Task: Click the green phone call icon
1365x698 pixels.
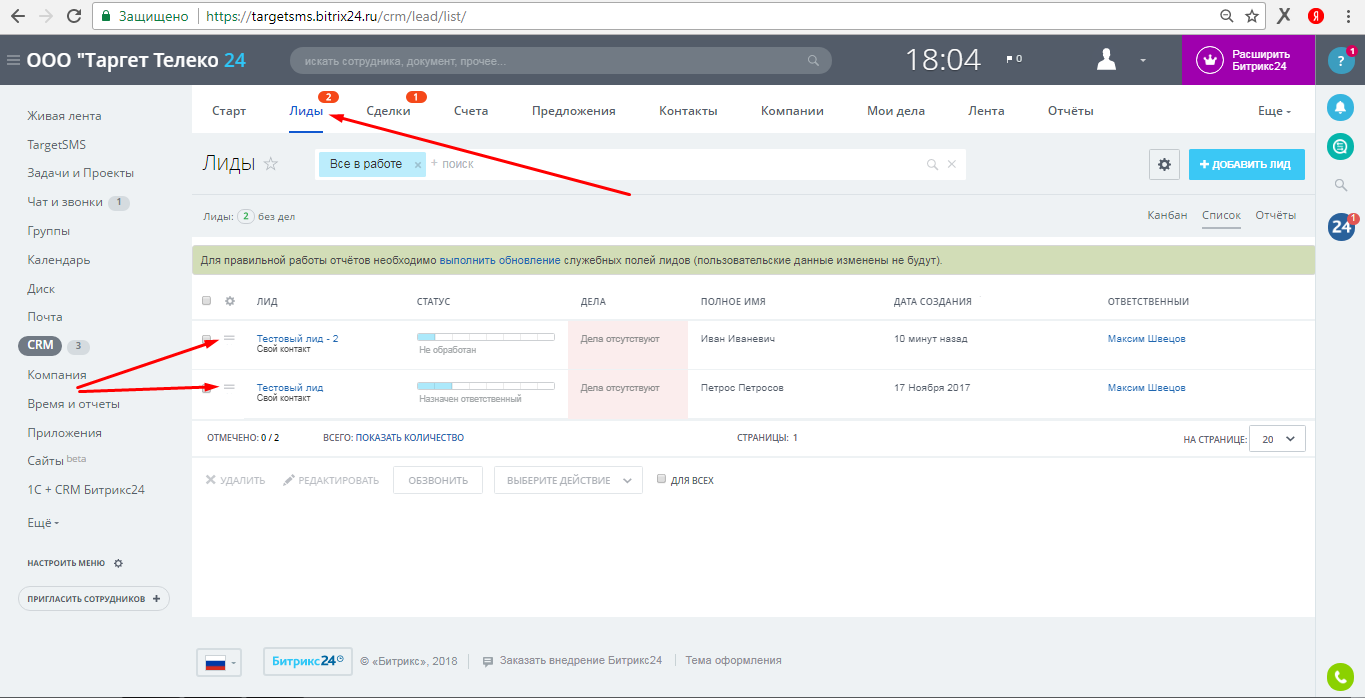Action: pos(1340,677)
